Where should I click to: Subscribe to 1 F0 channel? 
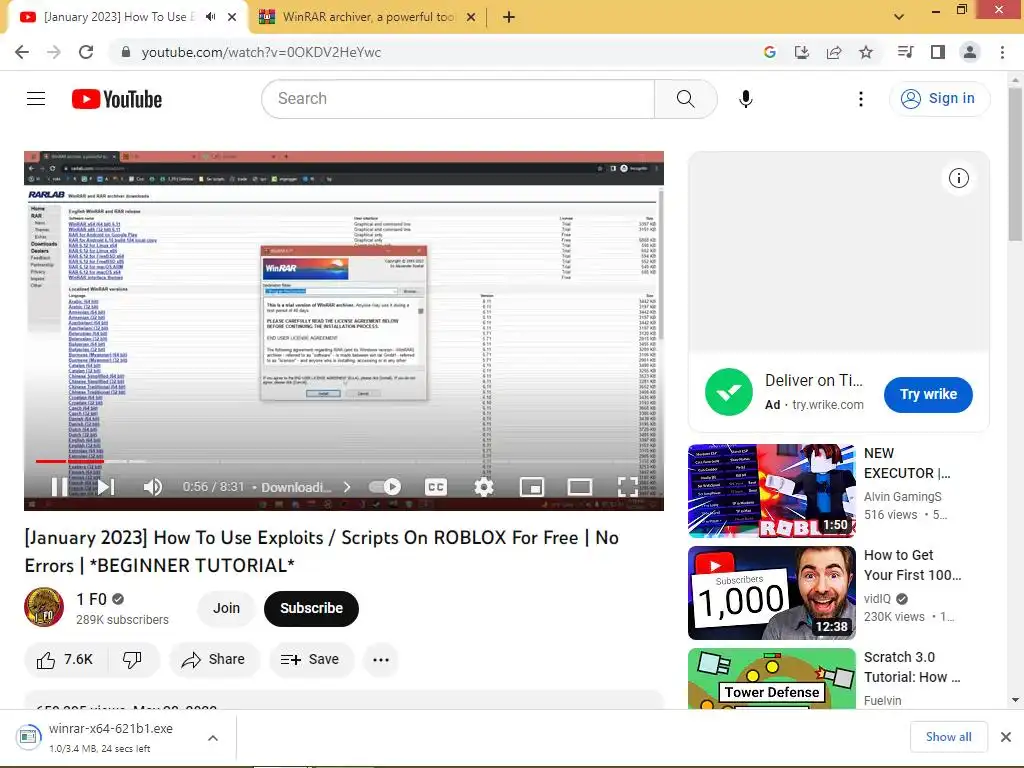coord(312,608)
